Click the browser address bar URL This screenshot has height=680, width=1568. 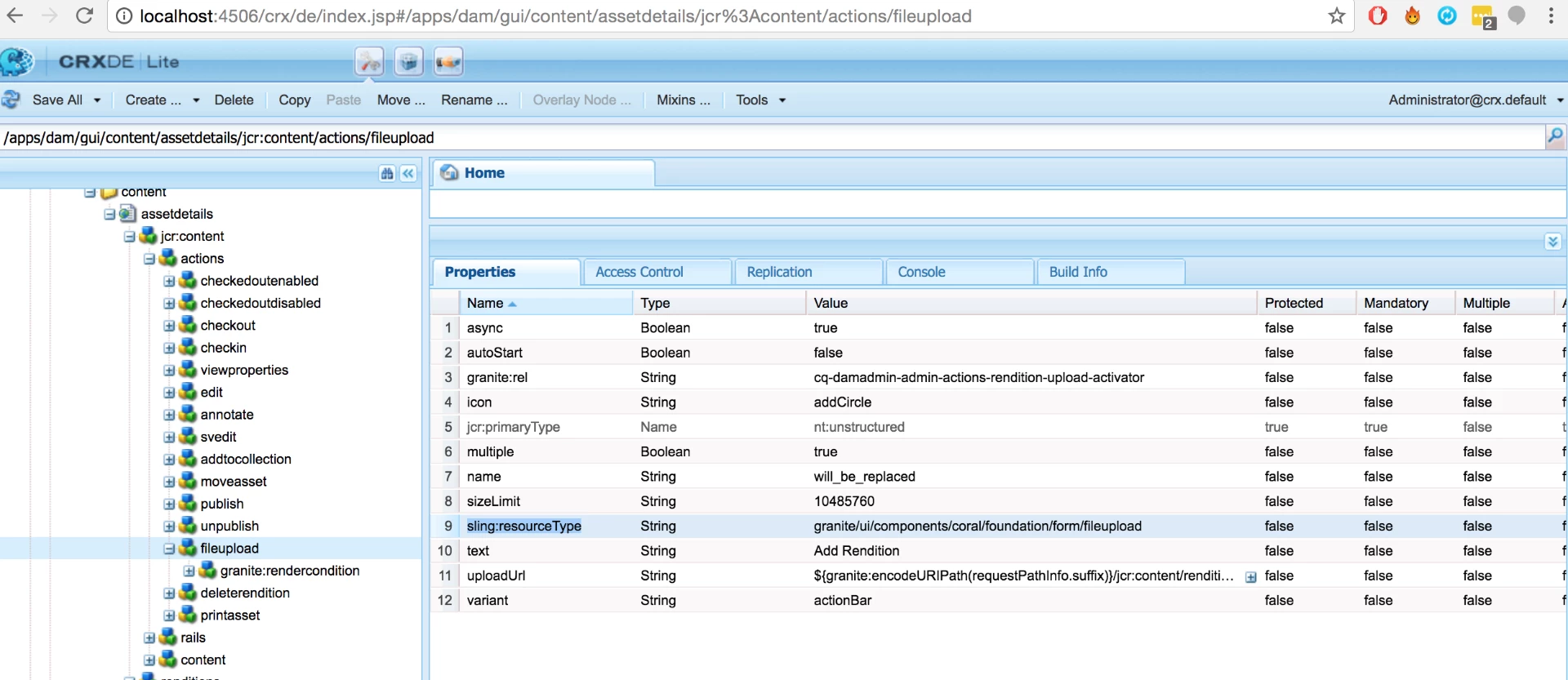[x=555, y=16]
